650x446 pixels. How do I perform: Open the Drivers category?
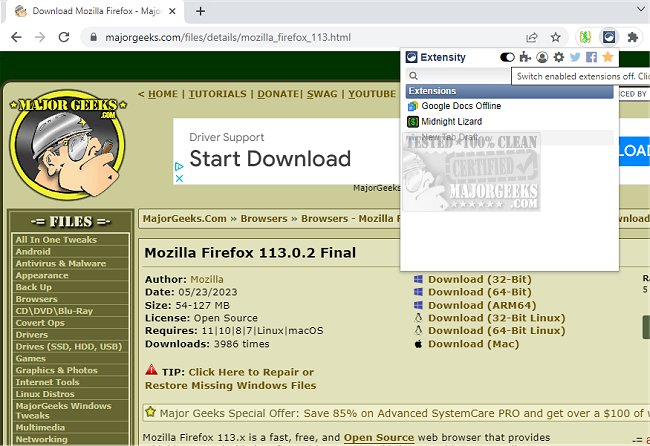click(x=32, y=335)
